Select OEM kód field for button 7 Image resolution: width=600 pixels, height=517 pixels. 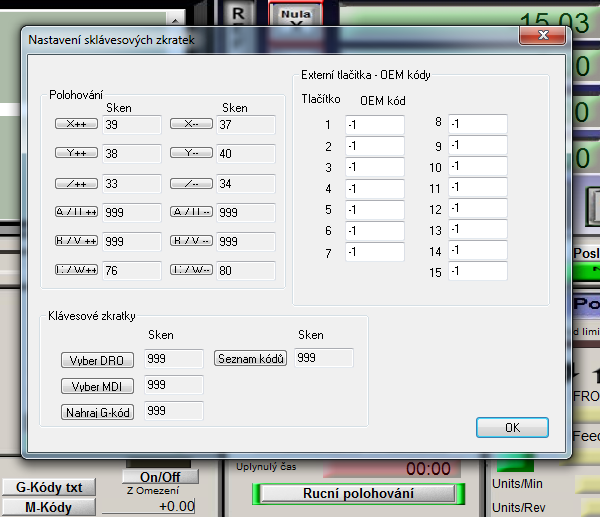click(x=374, y=252)
